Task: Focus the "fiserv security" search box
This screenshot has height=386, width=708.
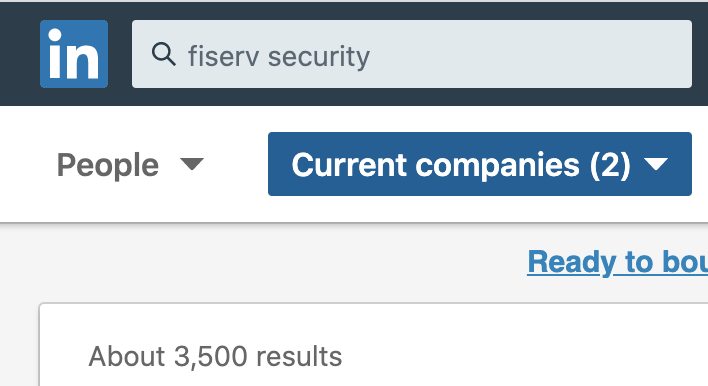Action: click(x=412, y=54)
